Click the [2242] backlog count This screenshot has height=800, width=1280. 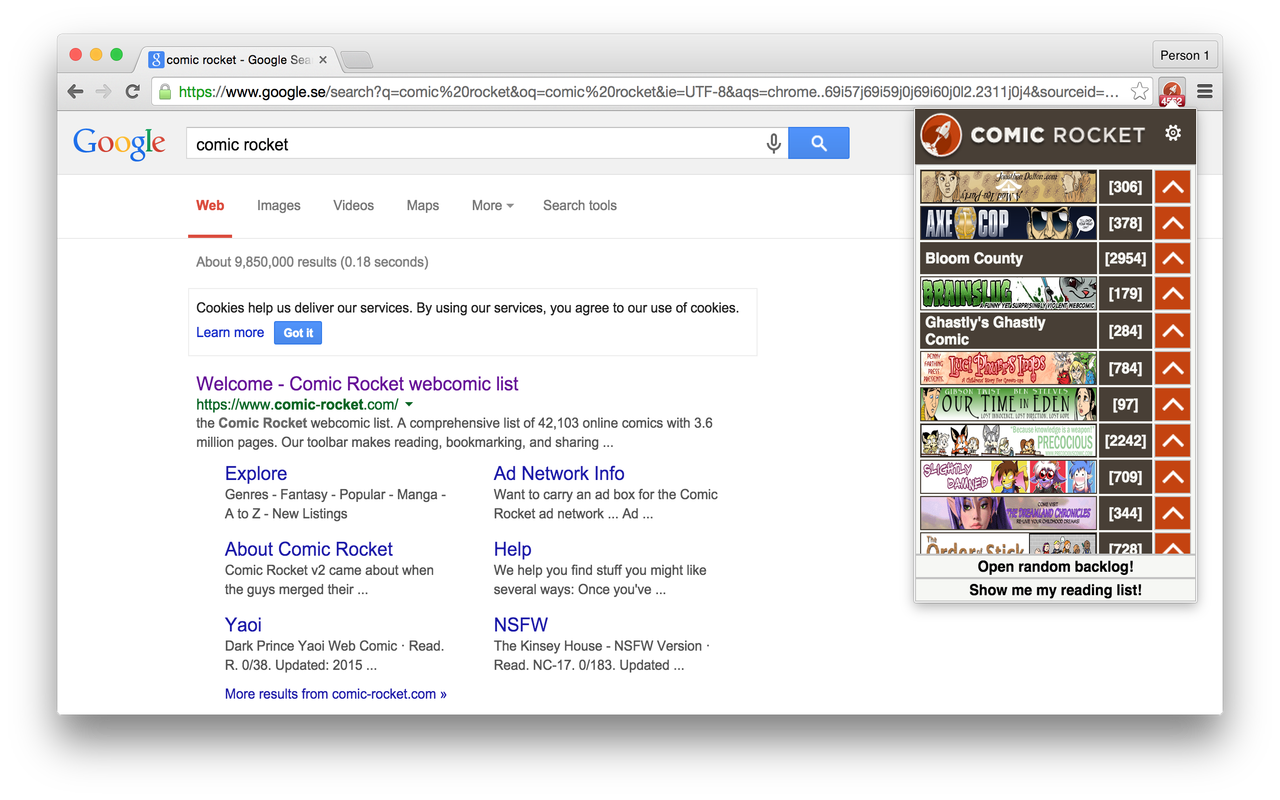[1125, 440]
